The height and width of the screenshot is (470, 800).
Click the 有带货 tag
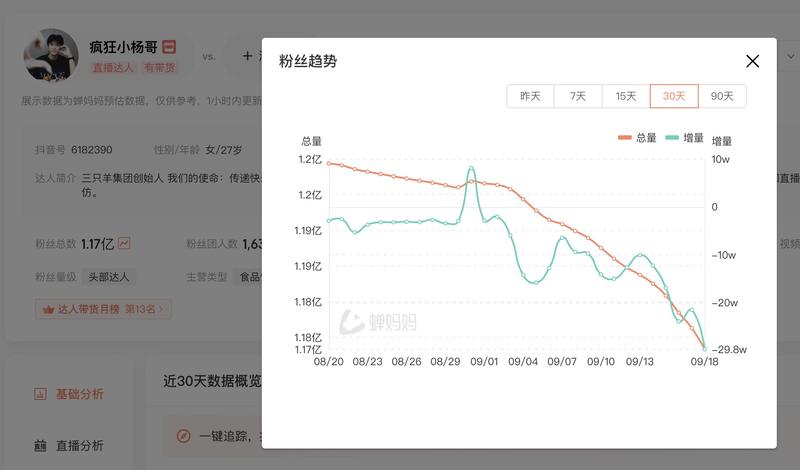(x=159, y=68)
